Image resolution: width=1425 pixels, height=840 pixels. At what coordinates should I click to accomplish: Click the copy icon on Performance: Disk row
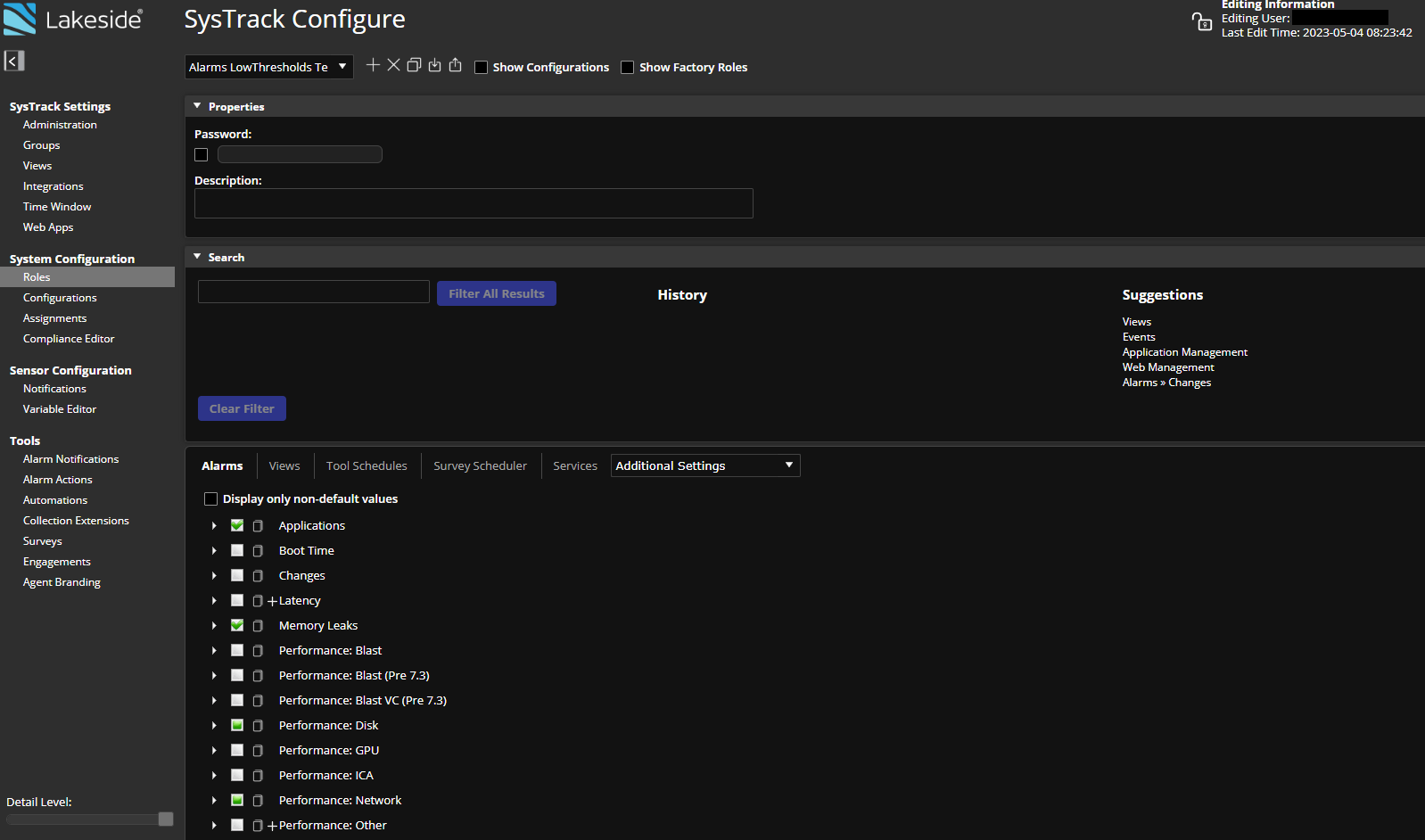(x=258, y=726)
